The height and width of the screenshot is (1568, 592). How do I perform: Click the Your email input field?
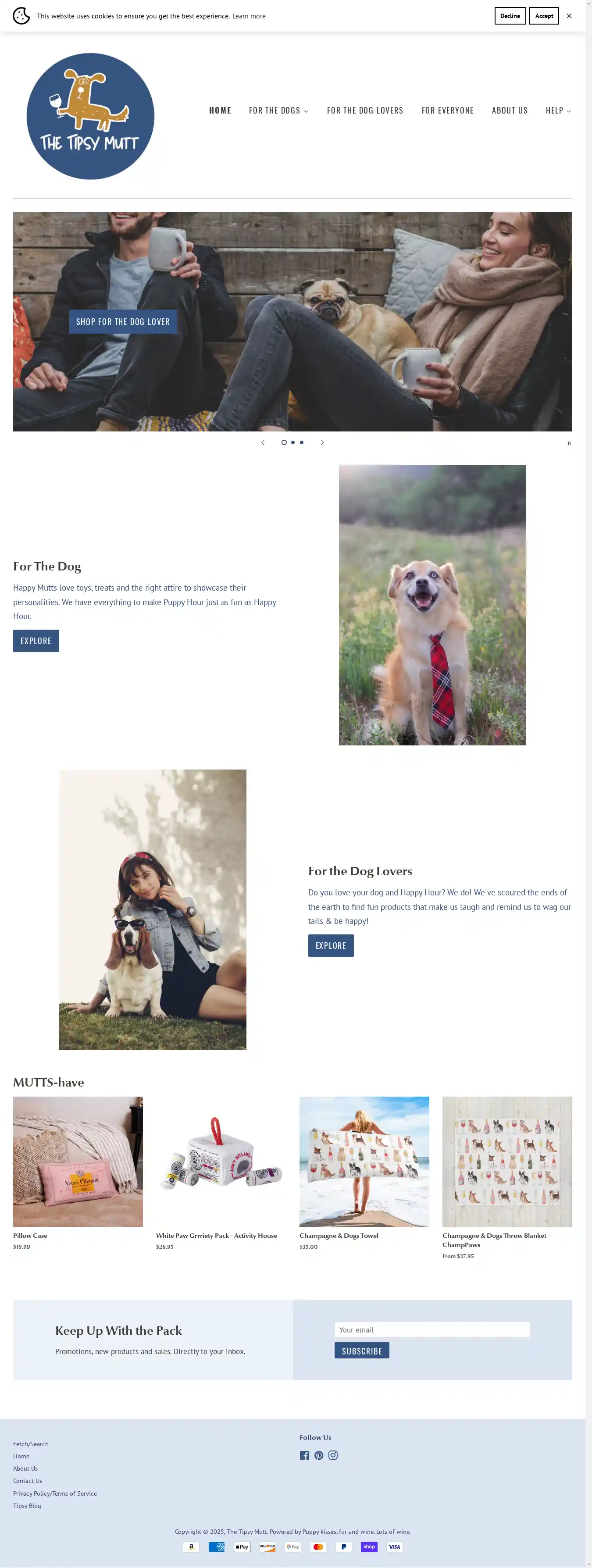[x=432, y=1329]
